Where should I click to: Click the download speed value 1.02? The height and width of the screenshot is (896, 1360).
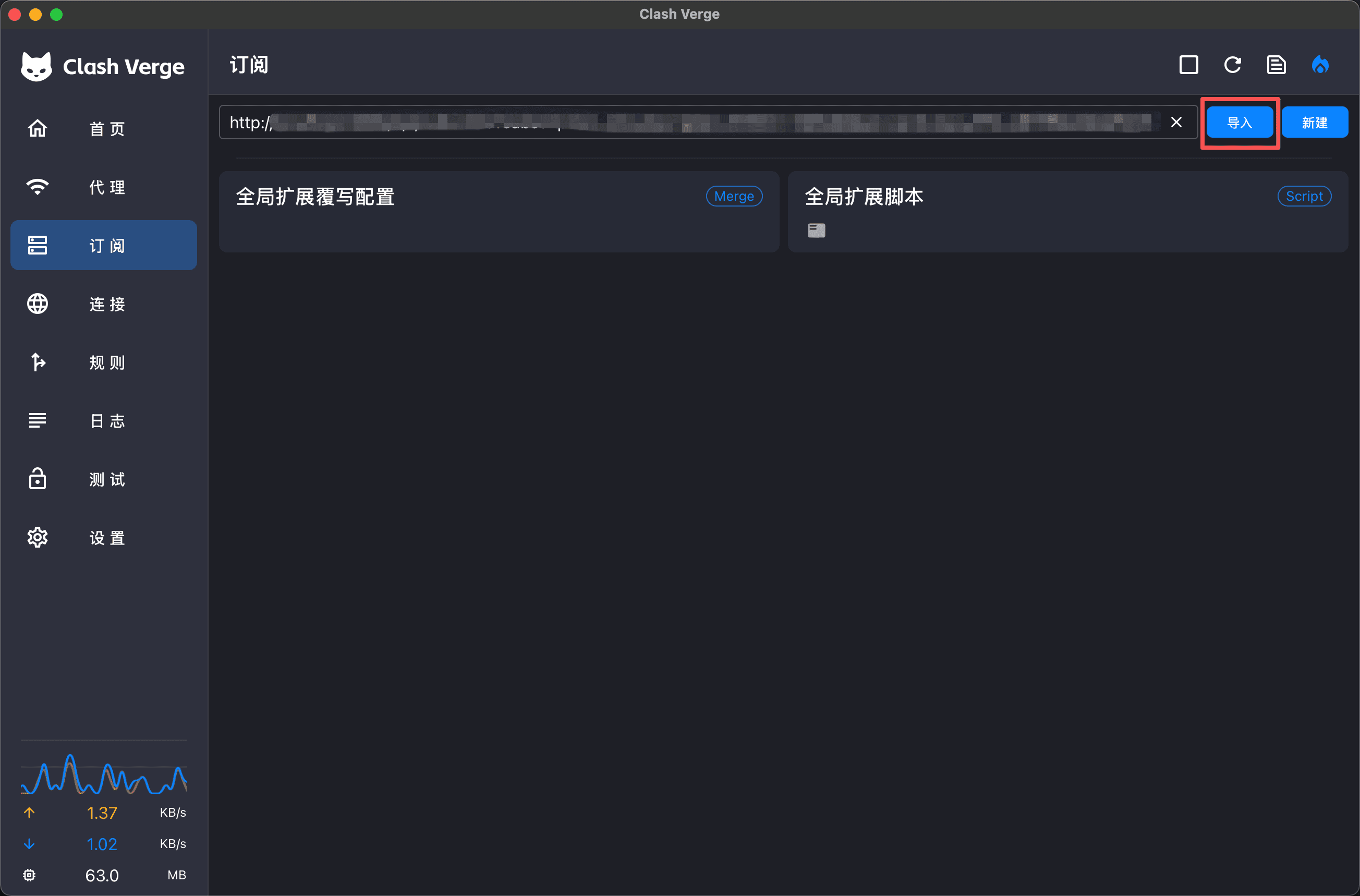(x=102, y=844)
